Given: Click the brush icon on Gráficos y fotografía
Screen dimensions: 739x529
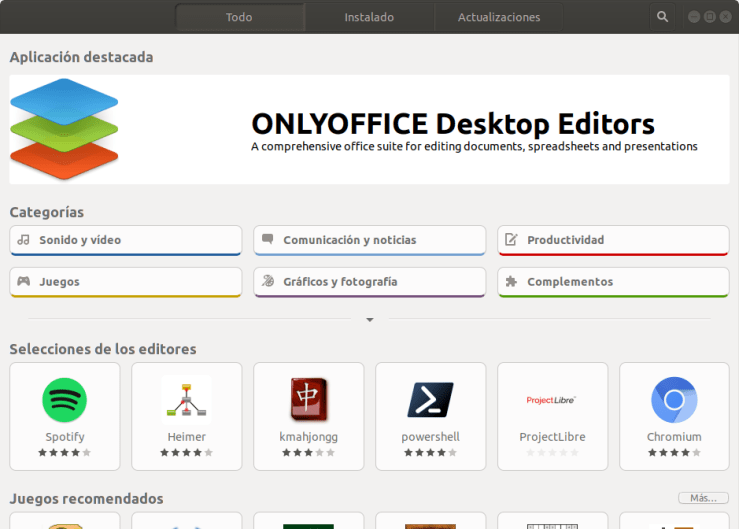Looking at the screenshot, I should tap(268, 281).
